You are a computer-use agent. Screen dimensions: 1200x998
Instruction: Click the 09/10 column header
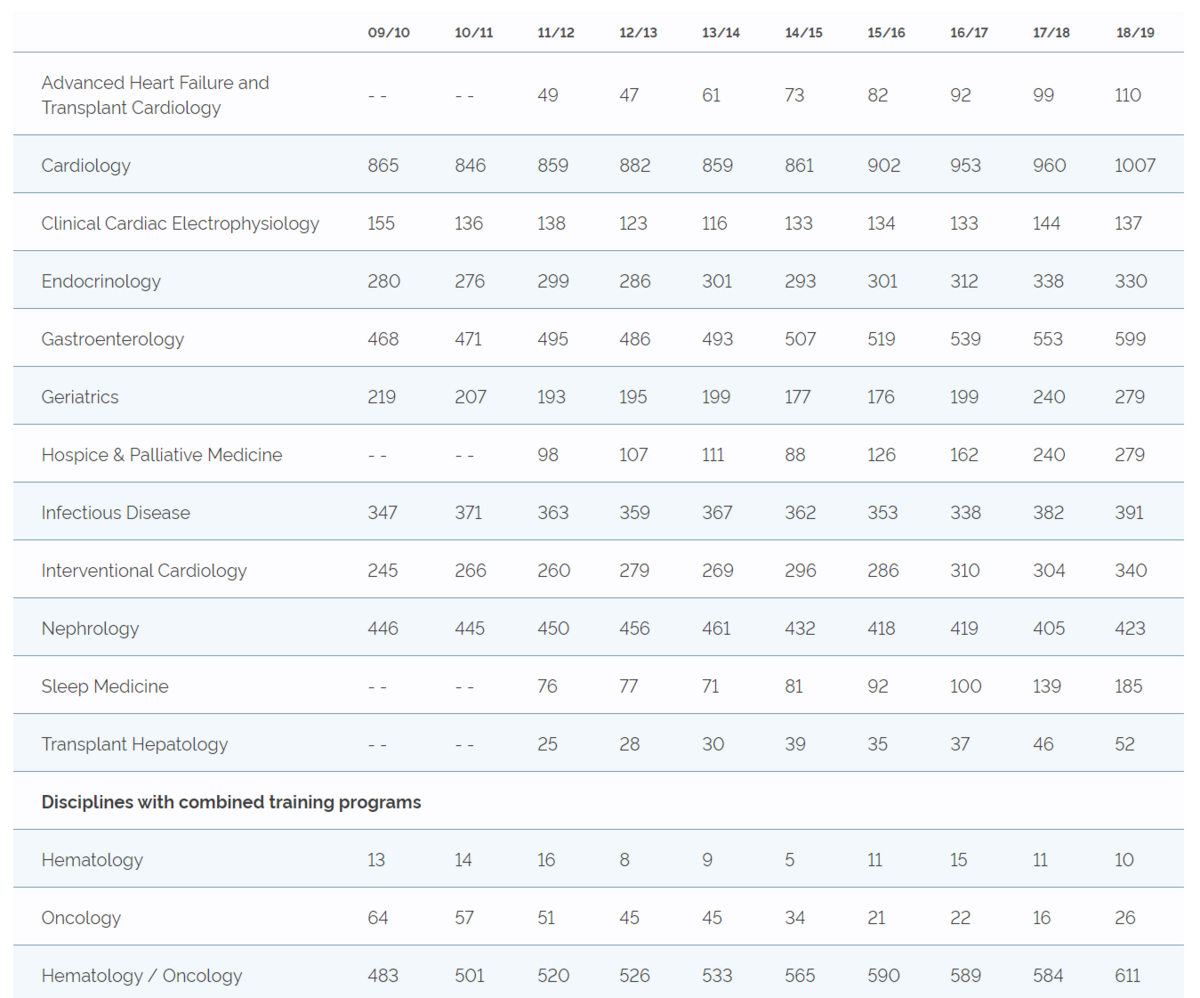click(x=388, y=32)
